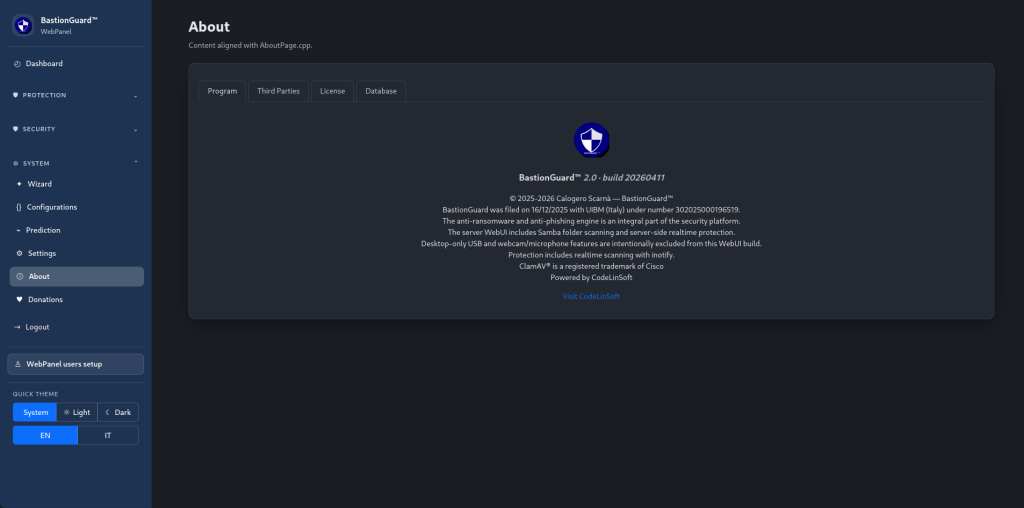Image resolution: width=1024 pixels, height=508 pixels.
Task: Click the Donations heart icon
Action: pos(20,300)
